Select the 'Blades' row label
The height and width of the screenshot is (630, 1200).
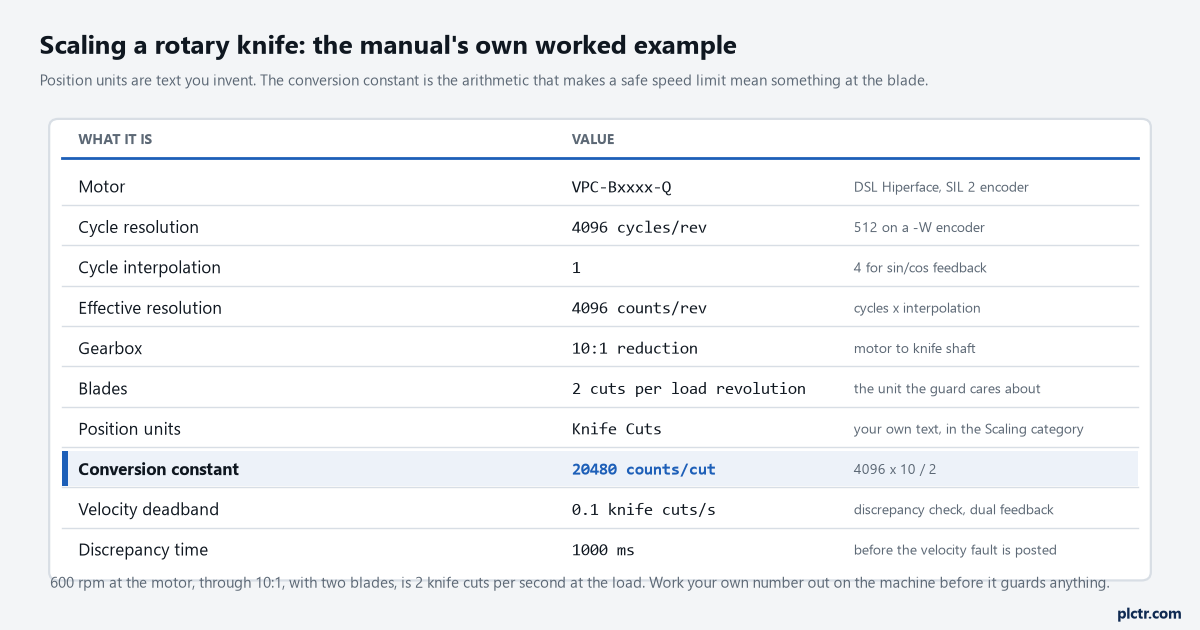tap(103, 389)
